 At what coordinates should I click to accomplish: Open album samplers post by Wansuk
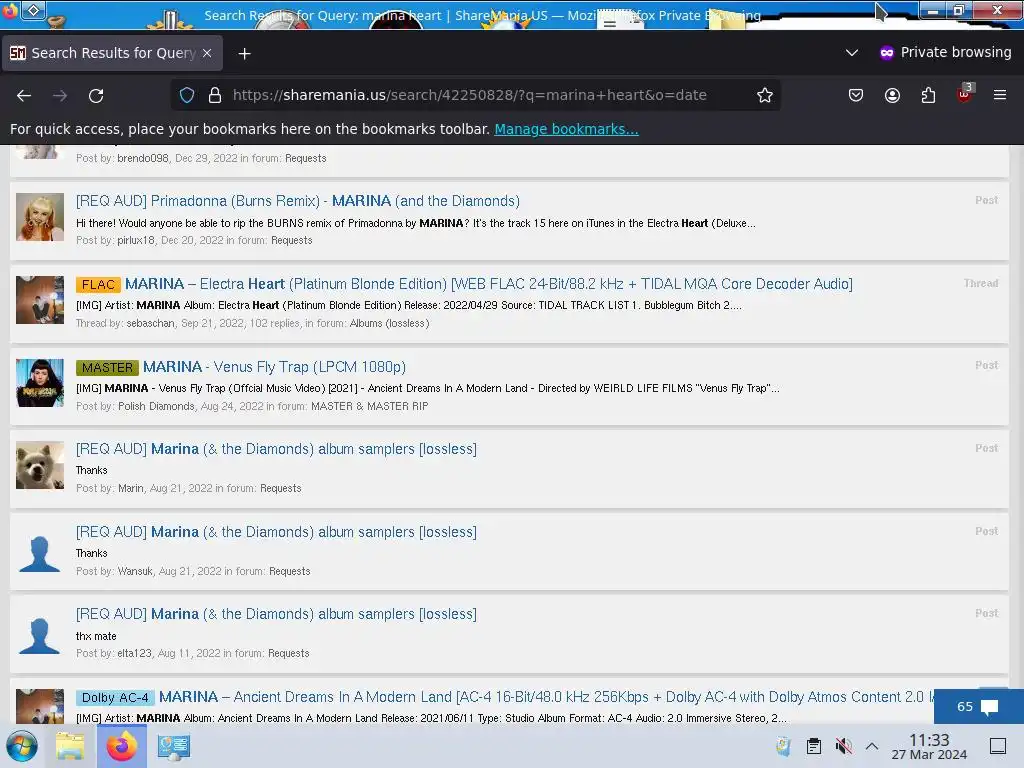coord(276,532)
